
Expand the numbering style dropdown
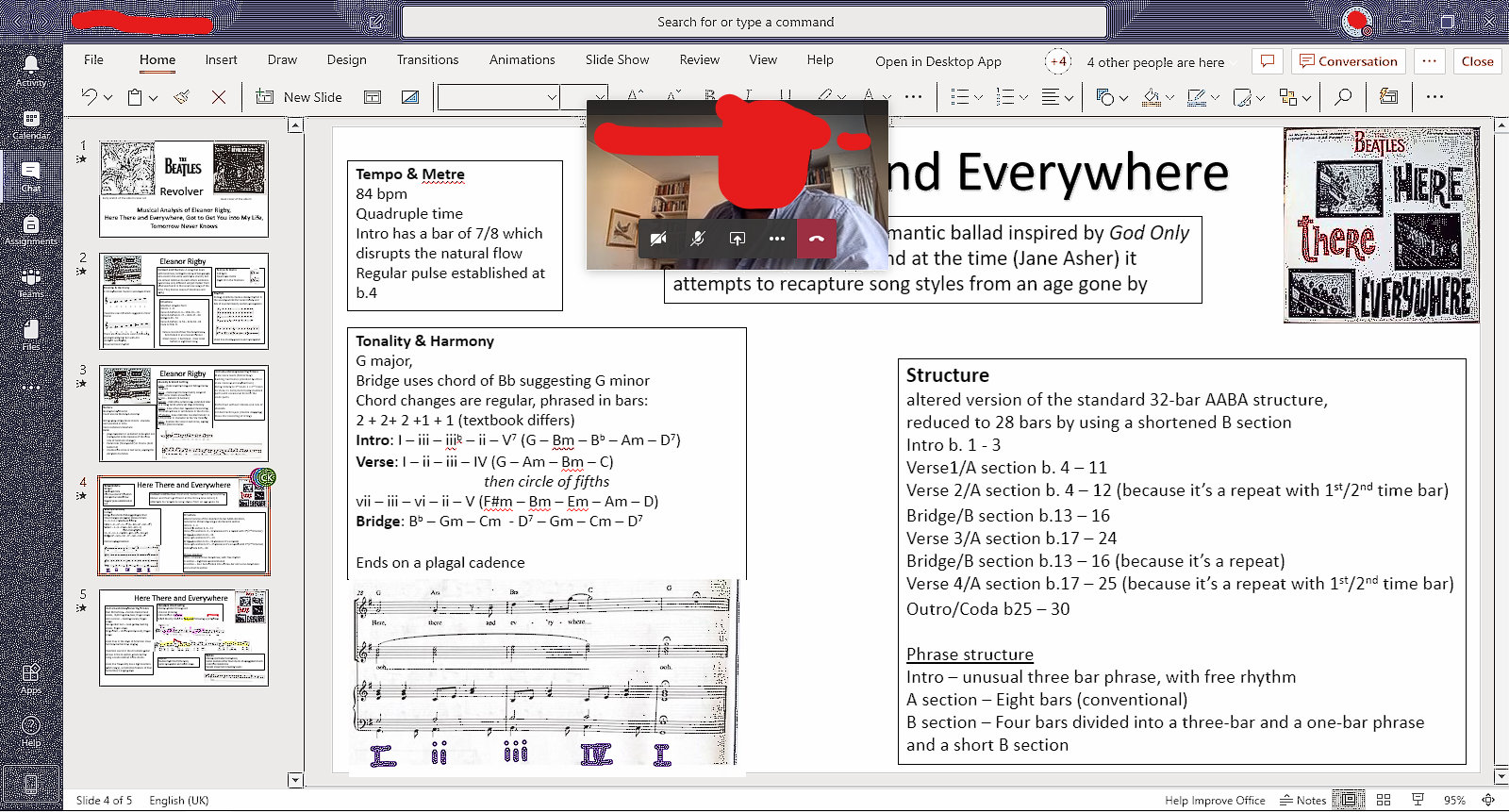click(x=1023, y=97)
